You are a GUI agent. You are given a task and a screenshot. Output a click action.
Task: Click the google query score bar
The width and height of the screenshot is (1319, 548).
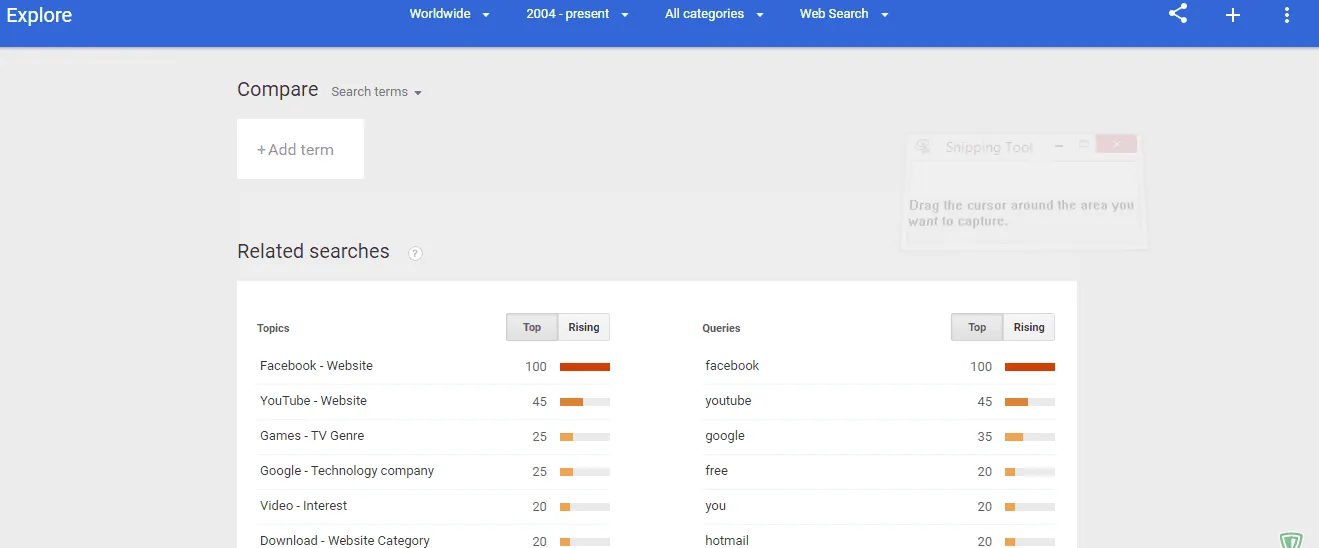(1030, 437)
